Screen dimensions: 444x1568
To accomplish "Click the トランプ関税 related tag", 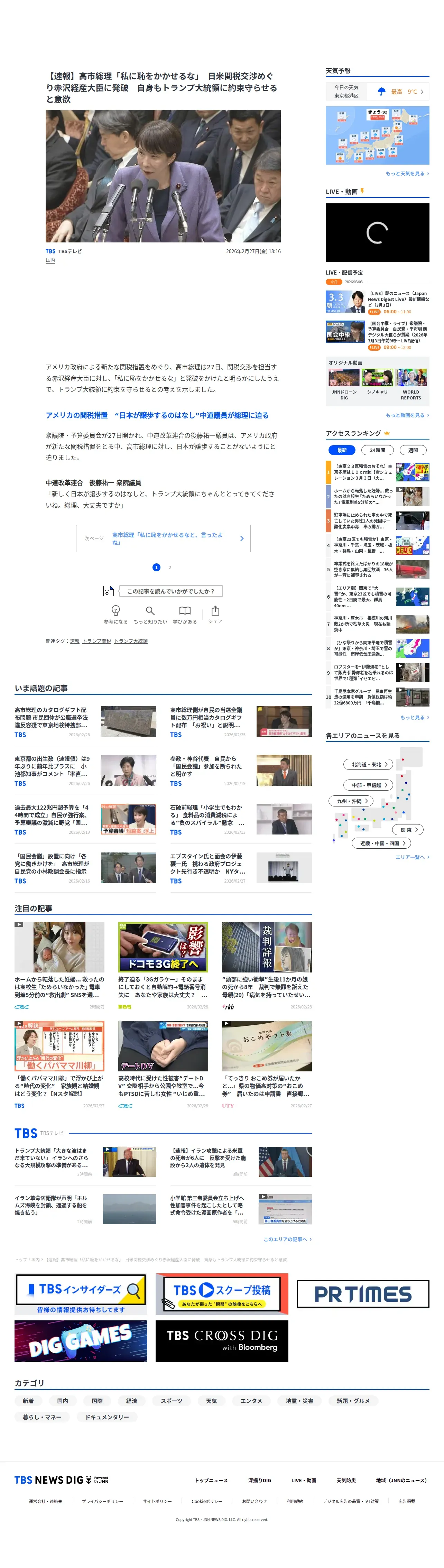I will click(97, 641).
